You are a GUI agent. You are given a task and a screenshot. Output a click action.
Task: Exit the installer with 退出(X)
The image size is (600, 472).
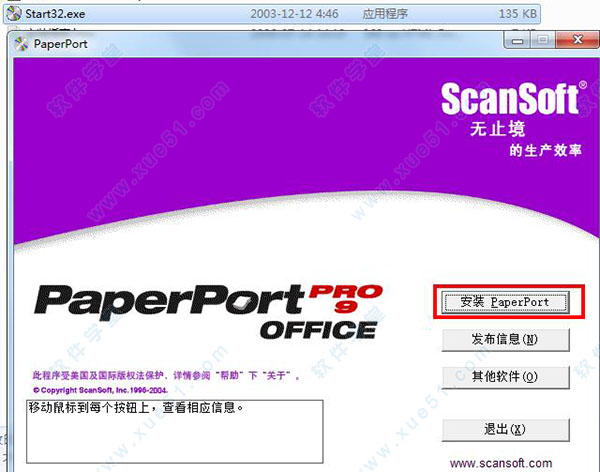coord(505,429)
